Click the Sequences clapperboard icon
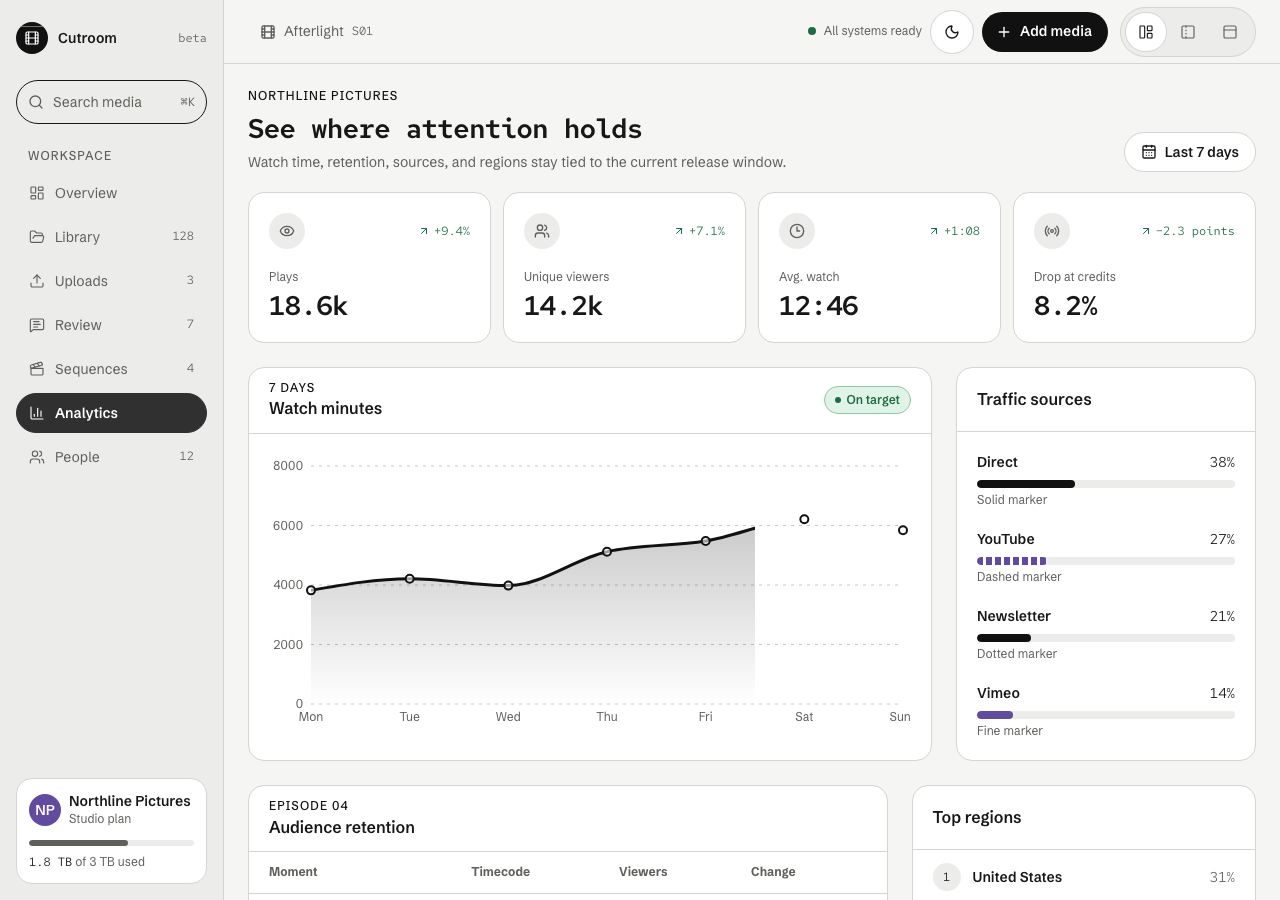The image size is (1280, 900). [x=37, y=369]
